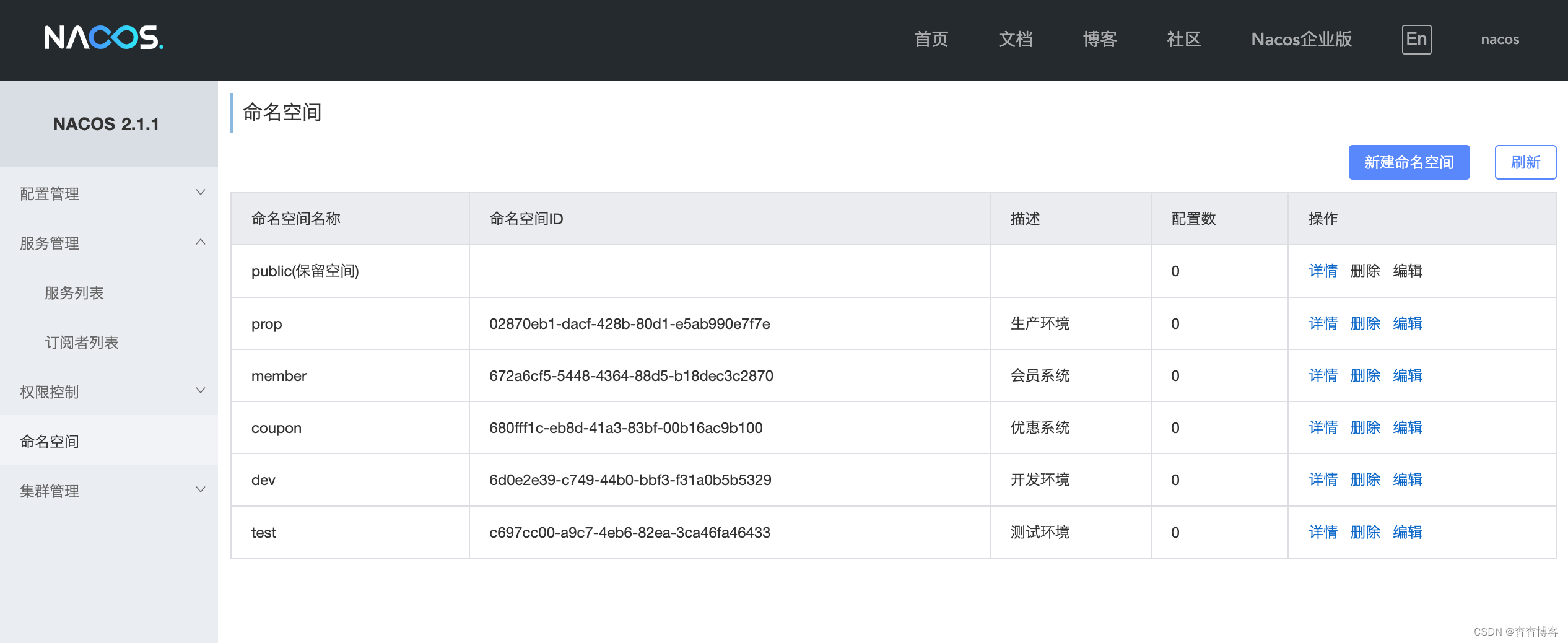Open the 文档 nav link
The width and height of the screenshot is (1568, 643).
(1015, 39)
